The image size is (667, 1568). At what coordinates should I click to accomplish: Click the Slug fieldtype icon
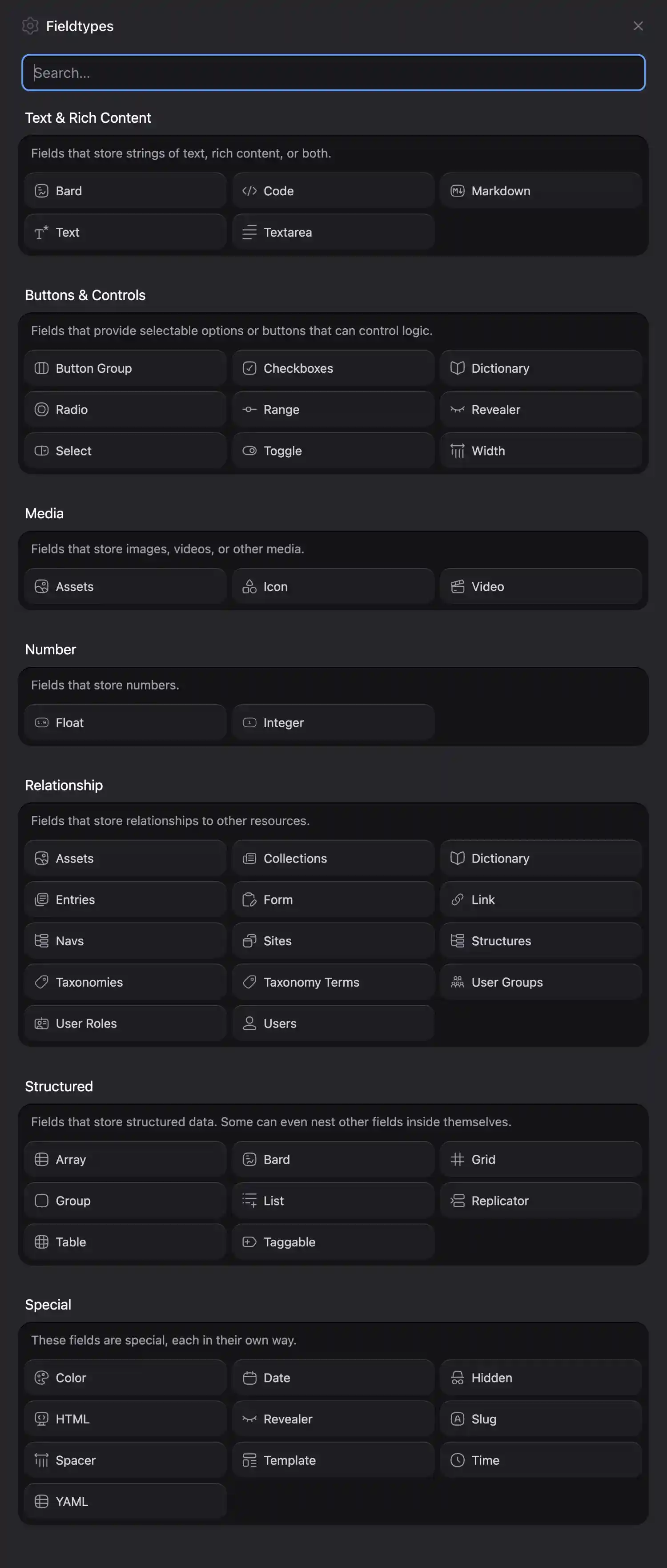coord(458,1419)
